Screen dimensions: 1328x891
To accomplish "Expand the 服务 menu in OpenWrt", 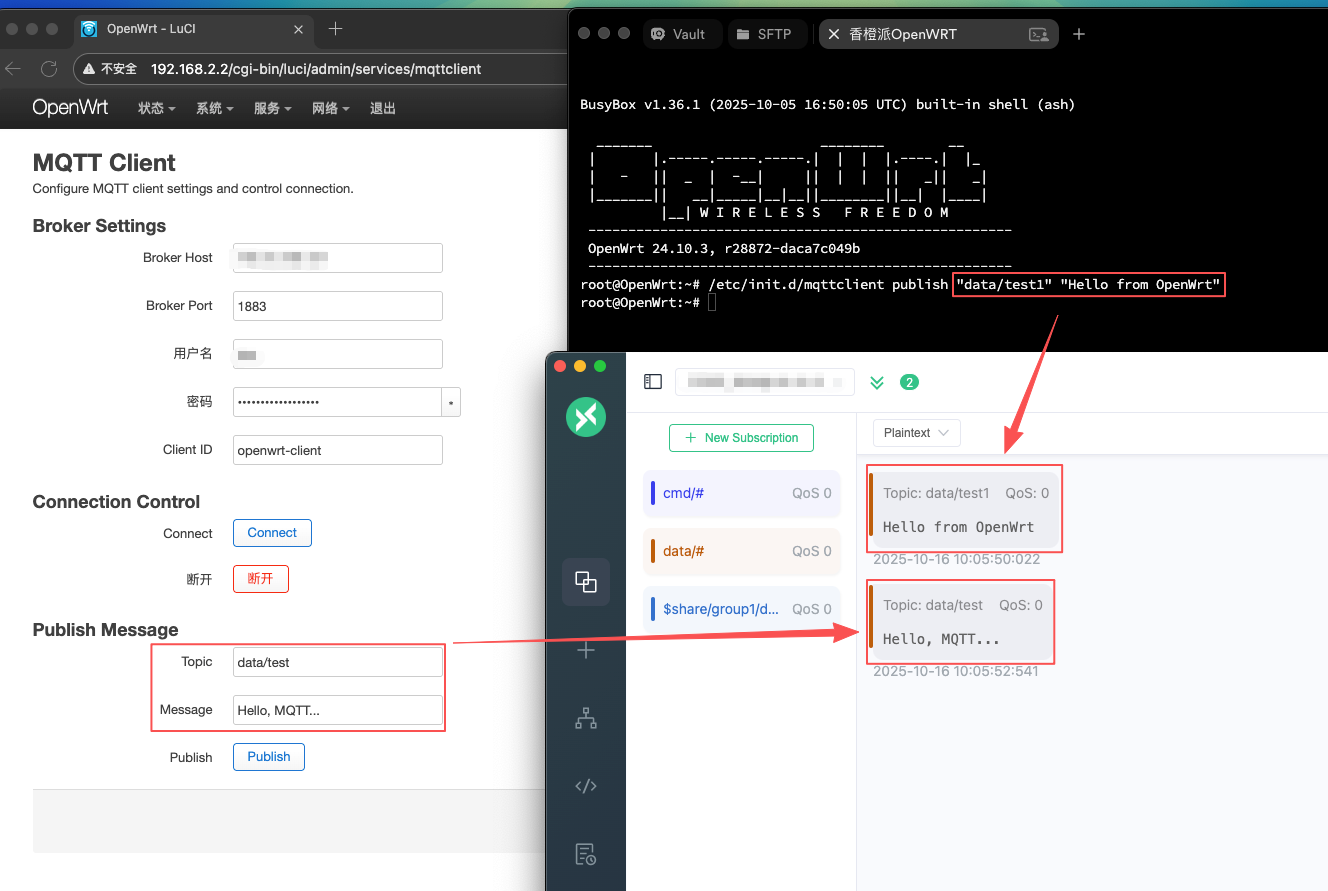I will coord(272,108).
